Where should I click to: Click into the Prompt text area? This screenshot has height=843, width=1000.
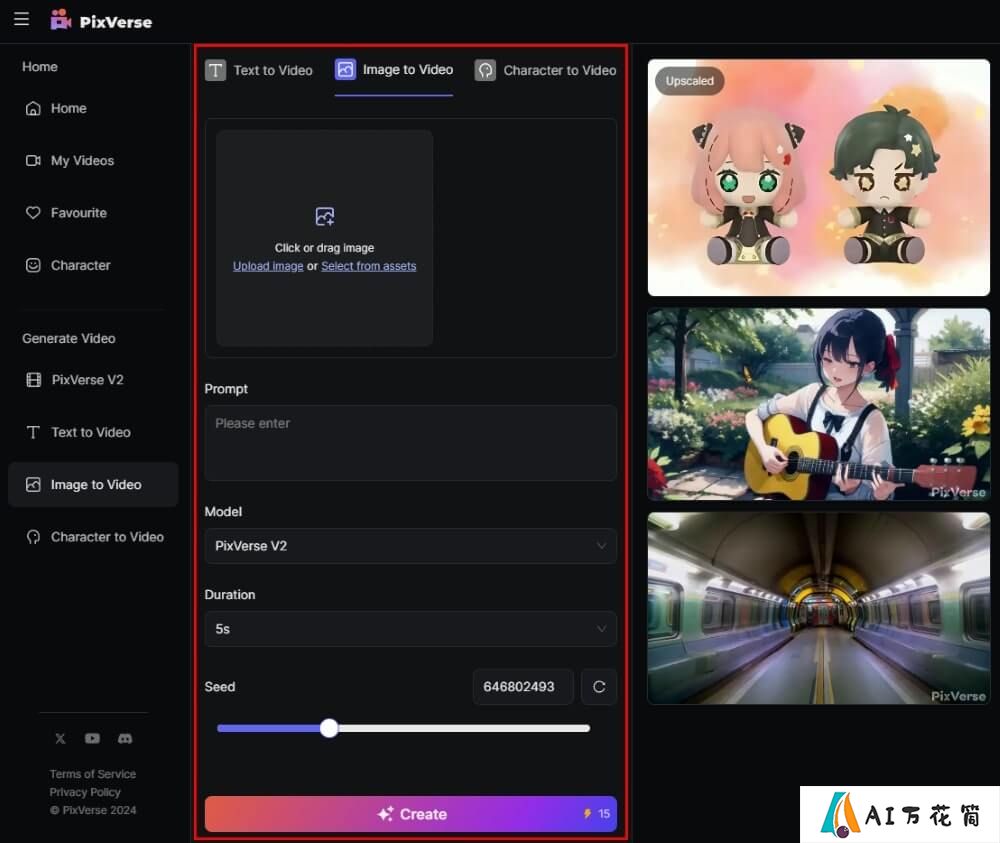[411, 443]
